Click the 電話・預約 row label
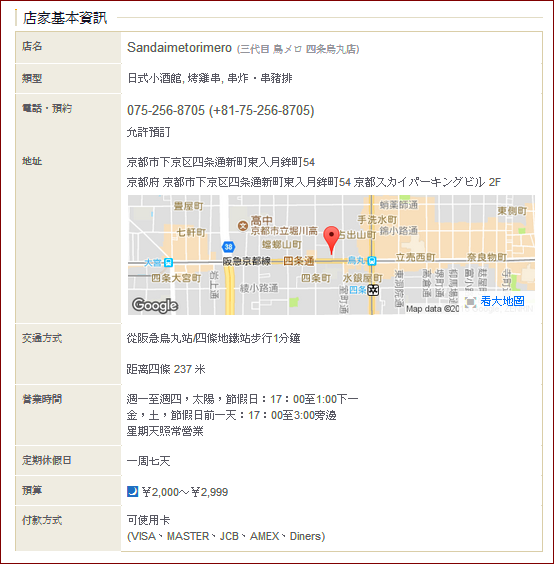 47,108
